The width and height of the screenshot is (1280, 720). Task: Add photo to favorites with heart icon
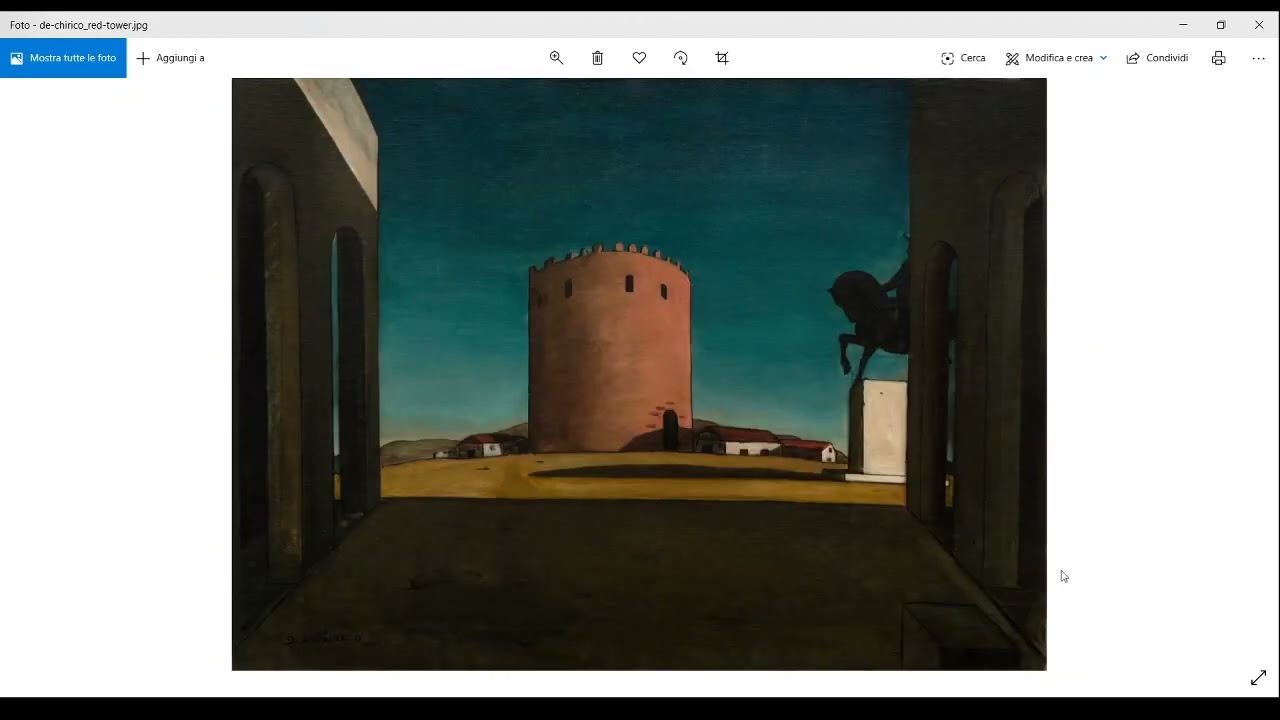tap(639, 58)
